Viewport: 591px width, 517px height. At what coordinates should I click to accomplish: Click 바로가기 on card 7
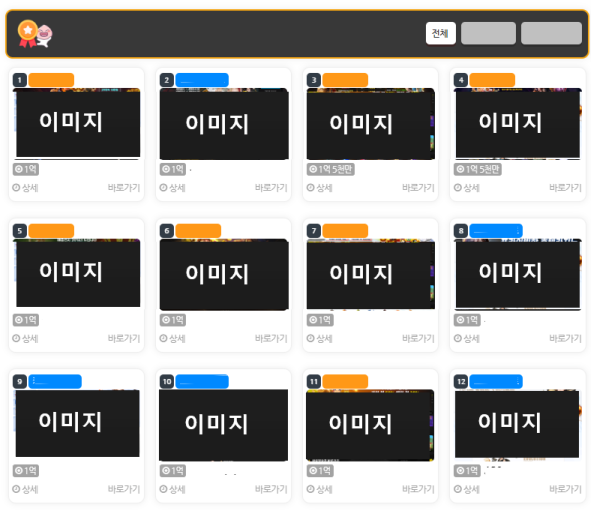[x=418, y=338]
